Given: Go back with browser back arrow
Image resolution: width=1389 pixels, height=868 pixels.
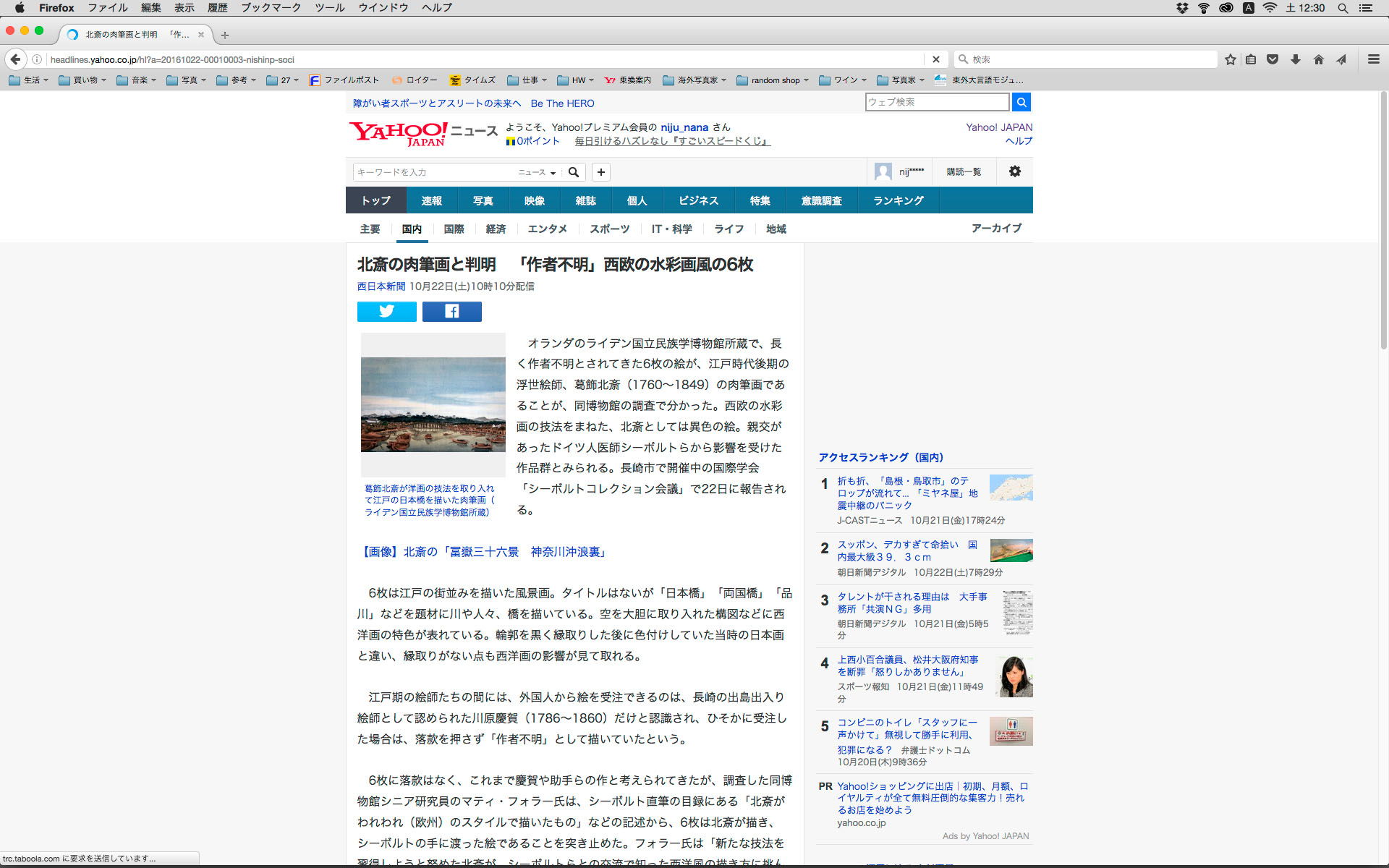Looking at the screenshot, I should coord(16,59).
